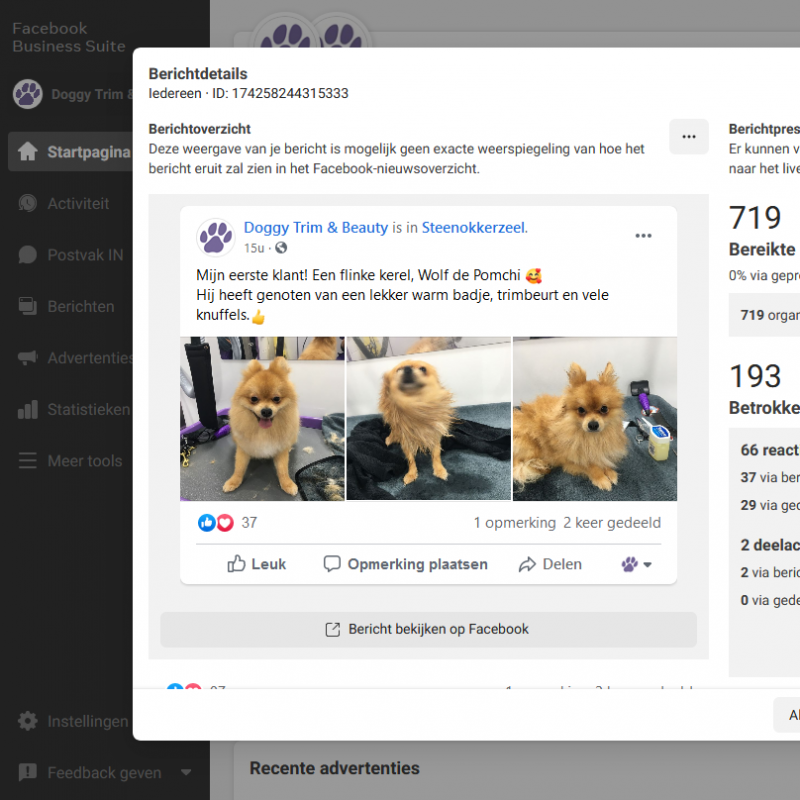Screen dimensions: 800x800
Task: Open Berichtoverzicht three-dot options button
Action: click(689, 137)
